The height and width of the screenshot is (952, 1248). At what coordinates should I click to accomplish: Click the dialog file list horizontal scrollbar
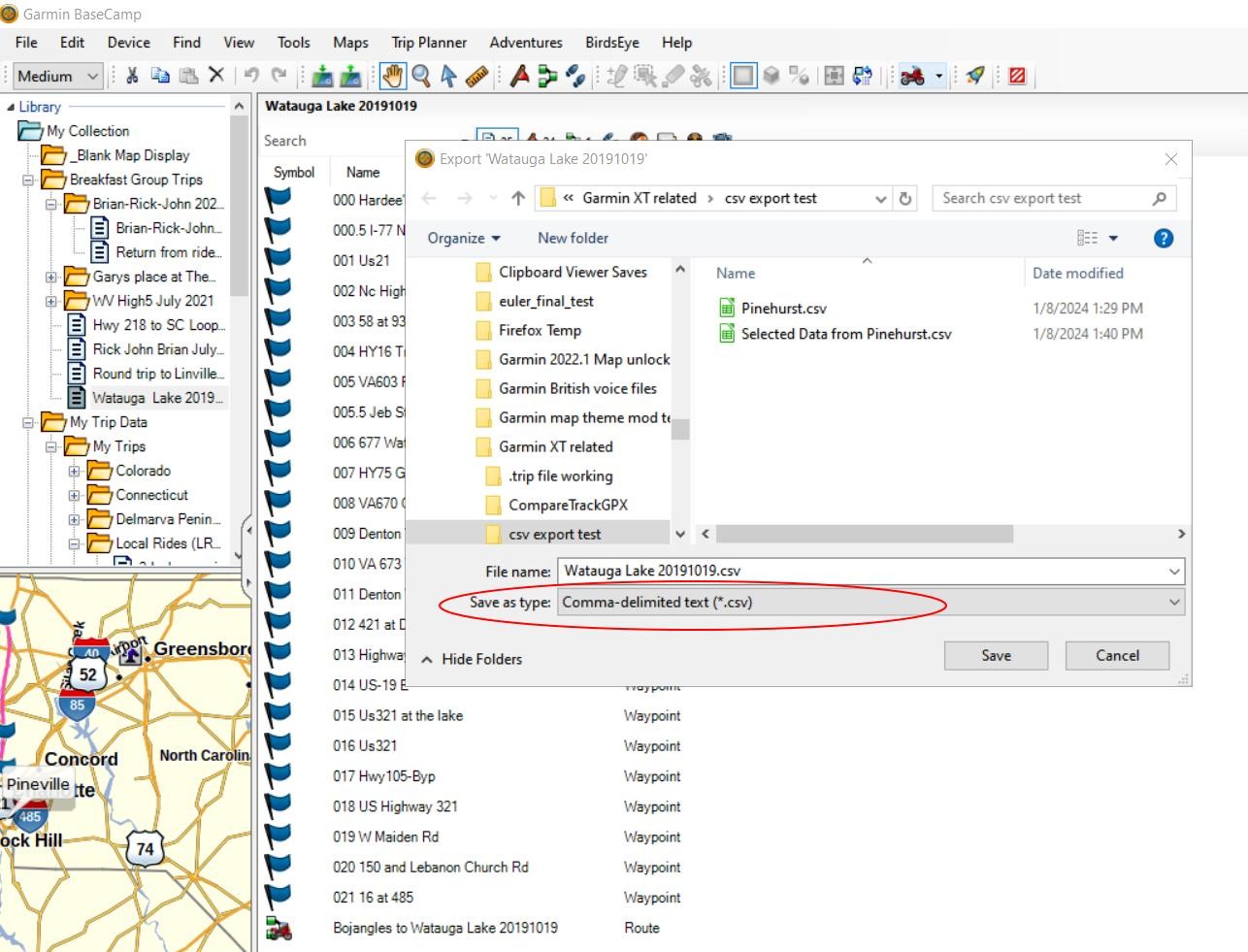pos(865,534)
